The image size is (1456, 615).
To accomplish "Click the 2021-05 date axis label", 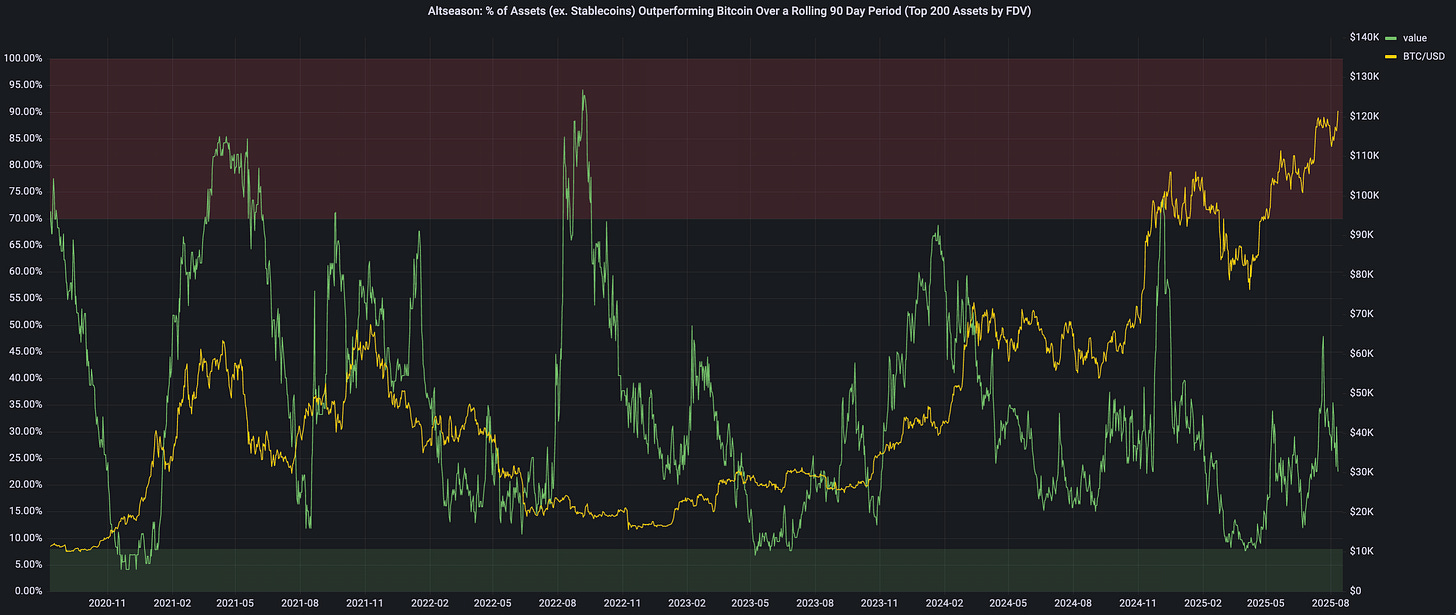I will tap(235, 604).
